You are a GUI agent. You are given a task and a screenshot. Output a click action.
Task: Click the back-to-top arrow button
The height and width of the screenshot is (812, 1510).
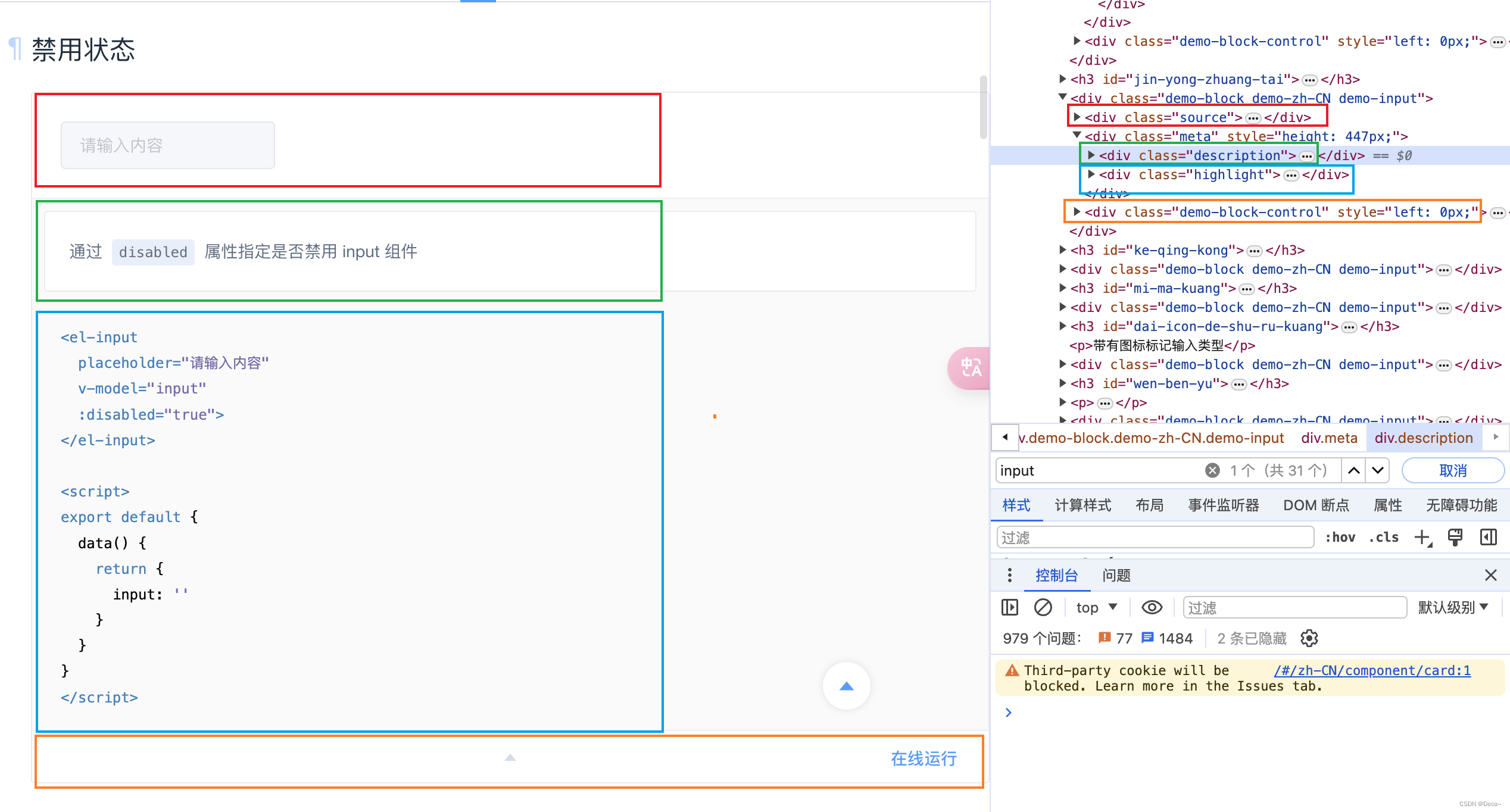846,686
